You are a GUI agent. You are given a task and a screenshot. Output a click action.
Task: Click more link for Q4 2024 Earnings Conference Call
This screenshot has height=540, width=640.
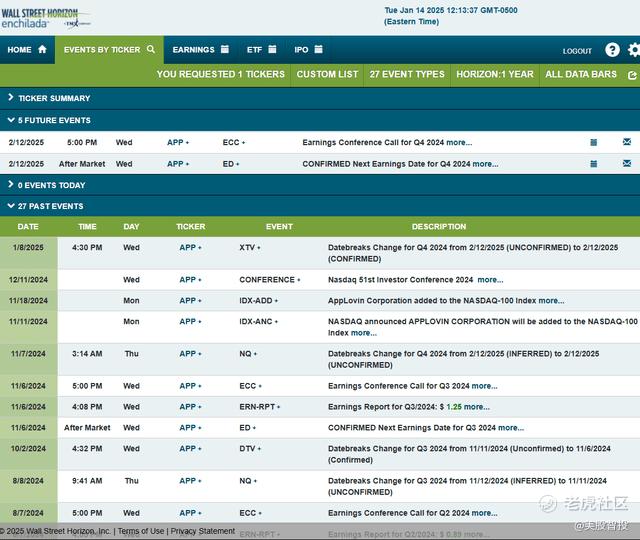[x=459, y=142]
